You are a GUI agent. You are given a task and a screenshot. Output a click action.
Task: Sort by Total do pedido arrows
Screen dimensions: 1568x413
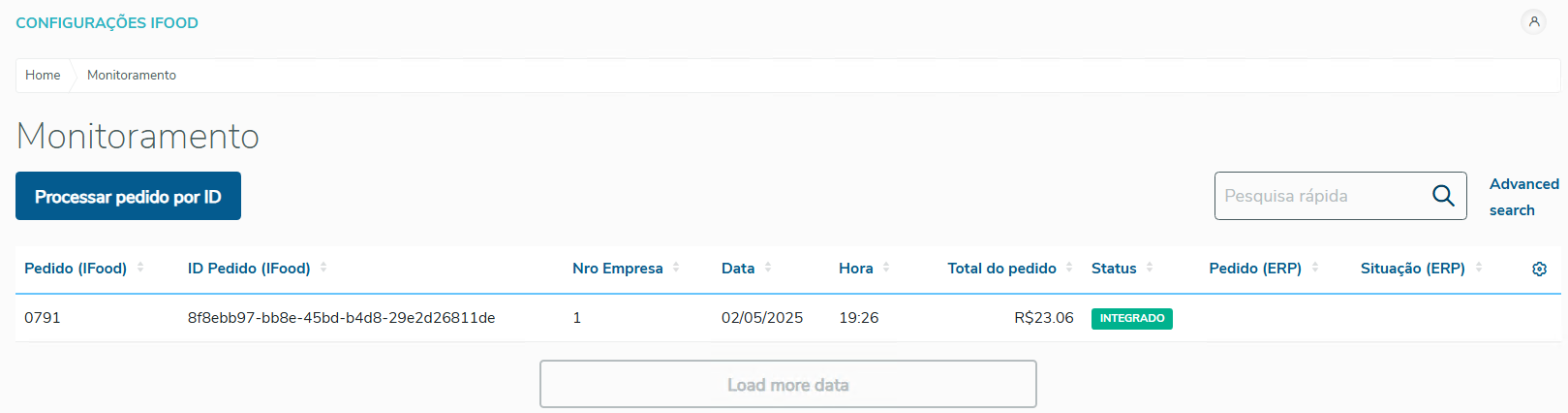tap(1069, 268)
